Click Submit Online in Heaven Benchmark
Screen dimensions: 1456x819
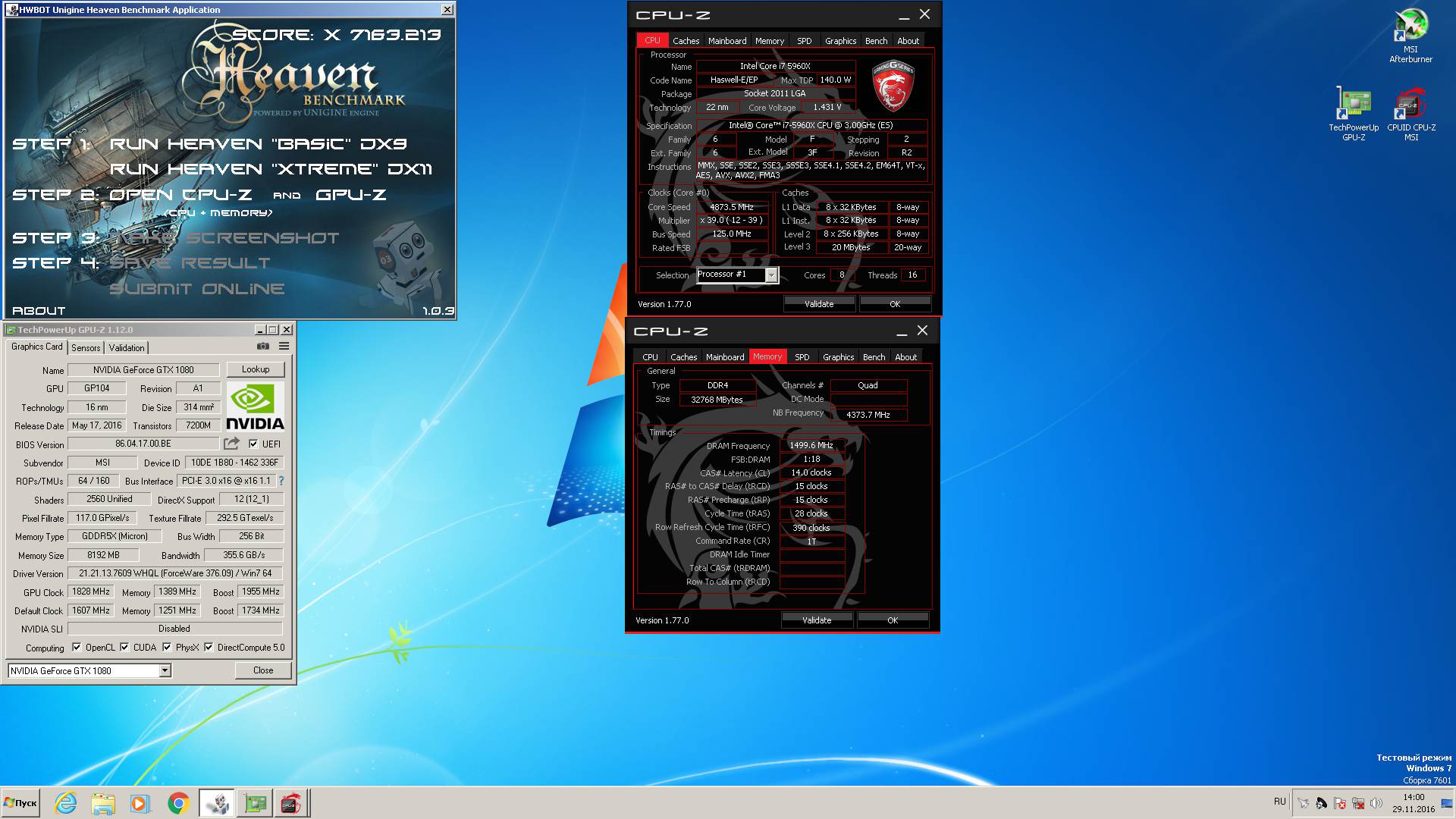(x=197, y=289)
